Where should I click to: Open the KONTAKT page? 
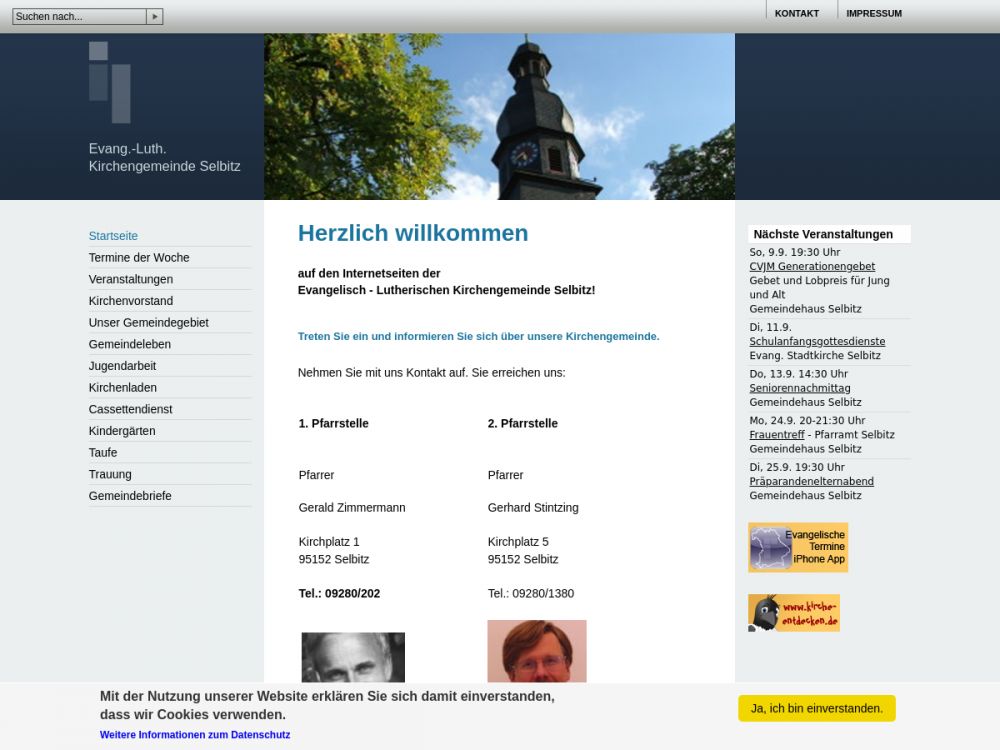796,14
